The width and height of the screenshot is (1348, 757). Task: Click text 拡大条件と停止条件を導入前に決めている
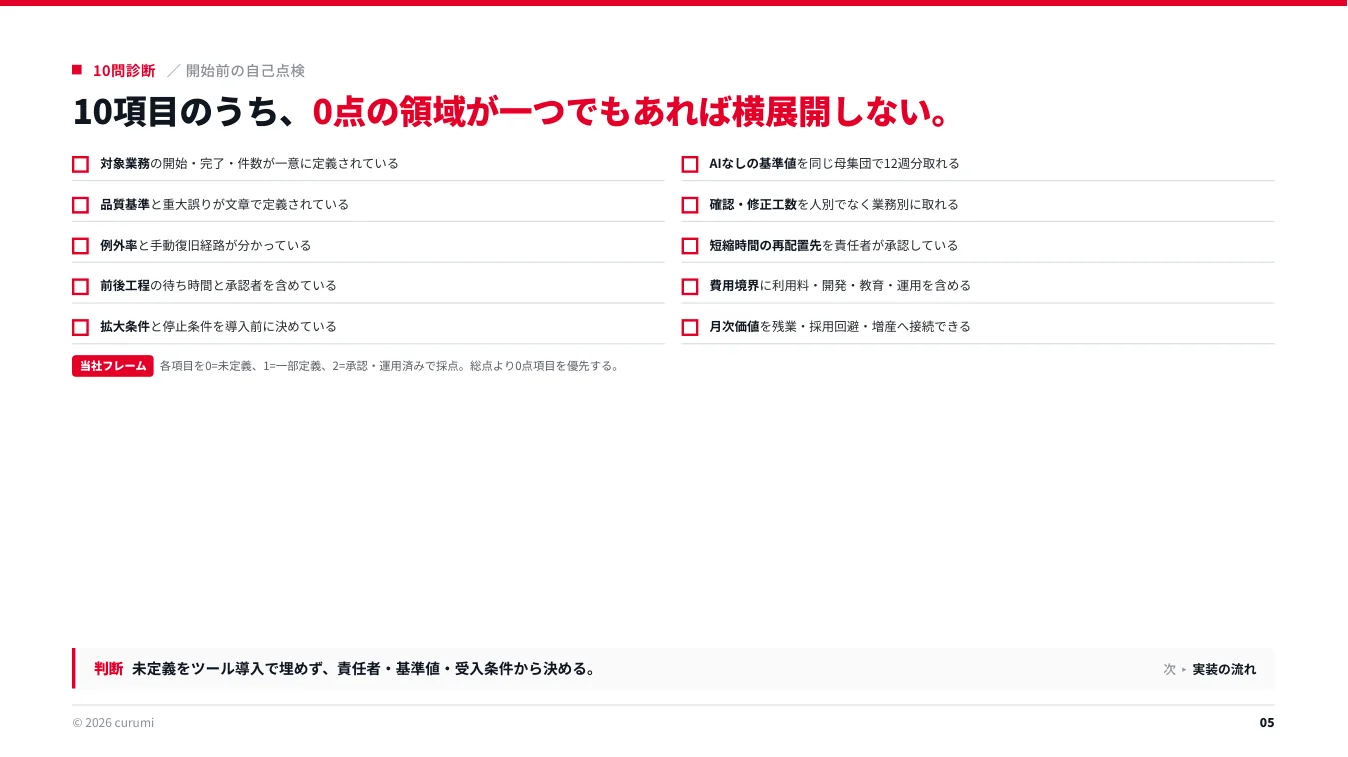pos(219,326)
